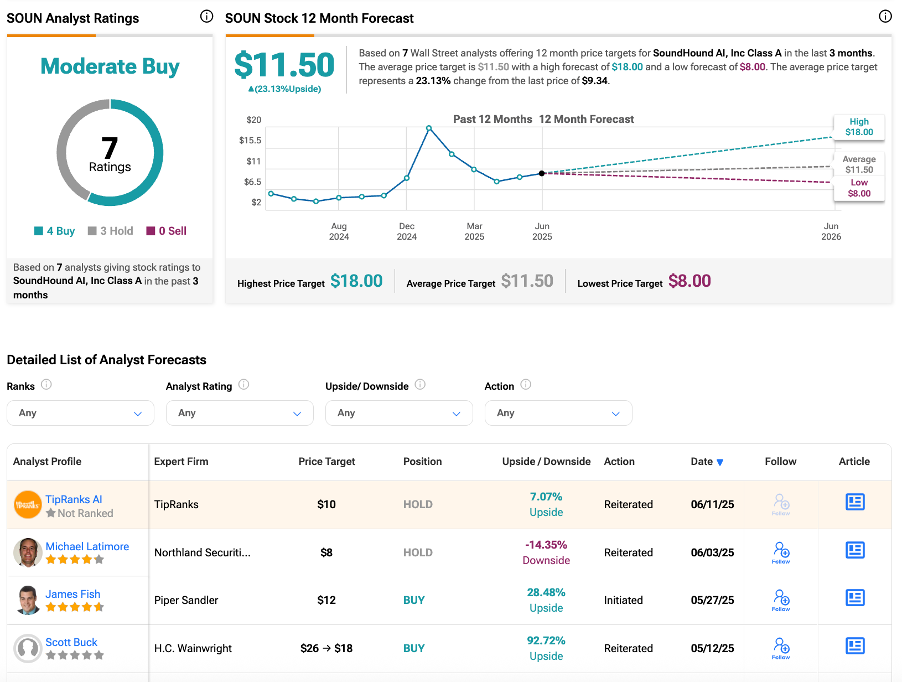Click the 06/11/25 date cell

712,504
